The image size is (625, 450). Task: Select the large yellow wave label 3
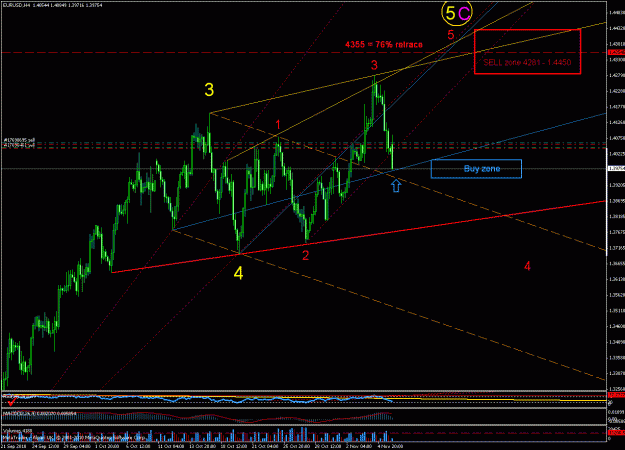tap(209, 90)
